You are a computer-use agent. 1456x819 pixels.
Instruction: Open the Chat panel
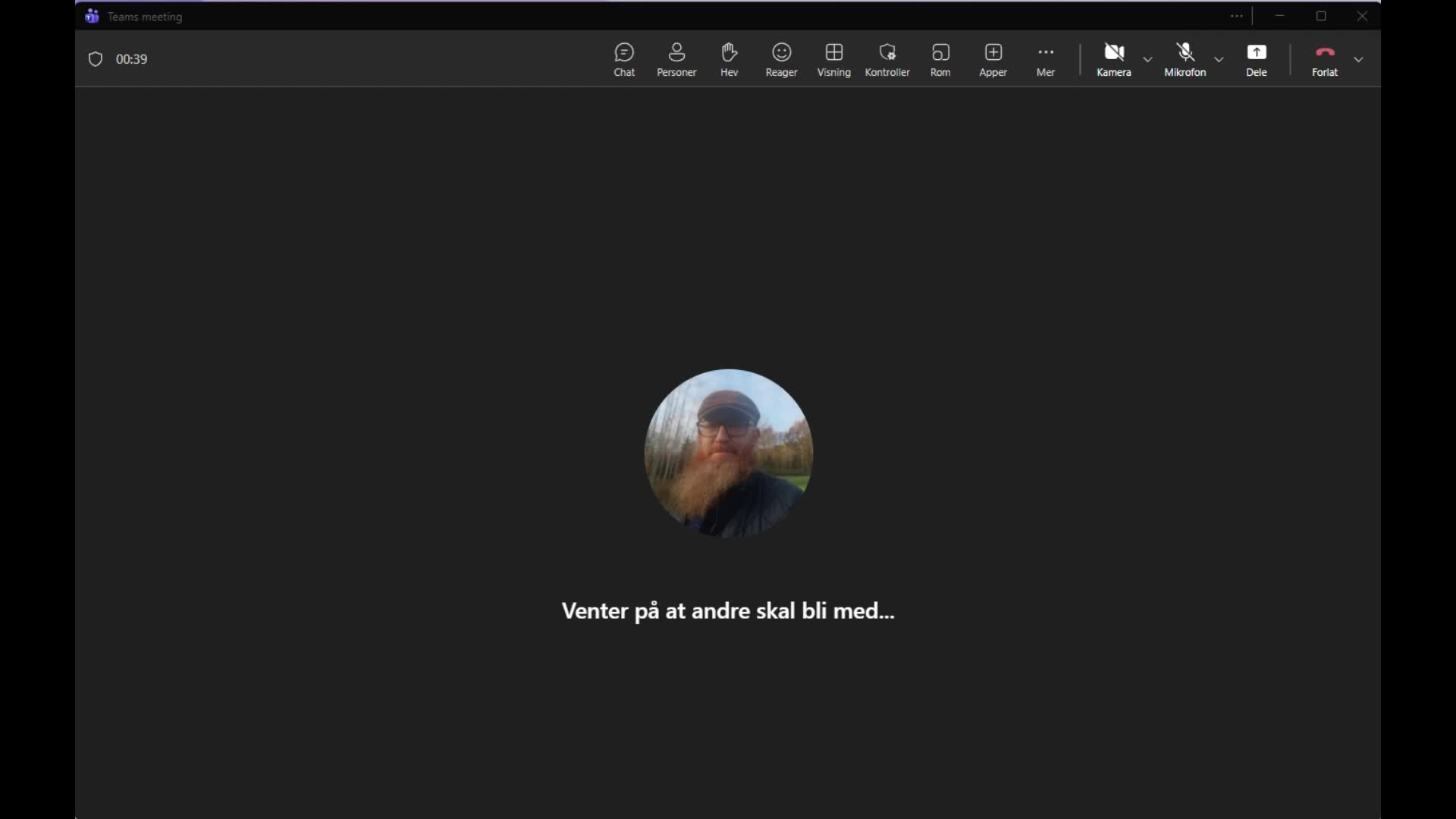[x=624, y=59]
